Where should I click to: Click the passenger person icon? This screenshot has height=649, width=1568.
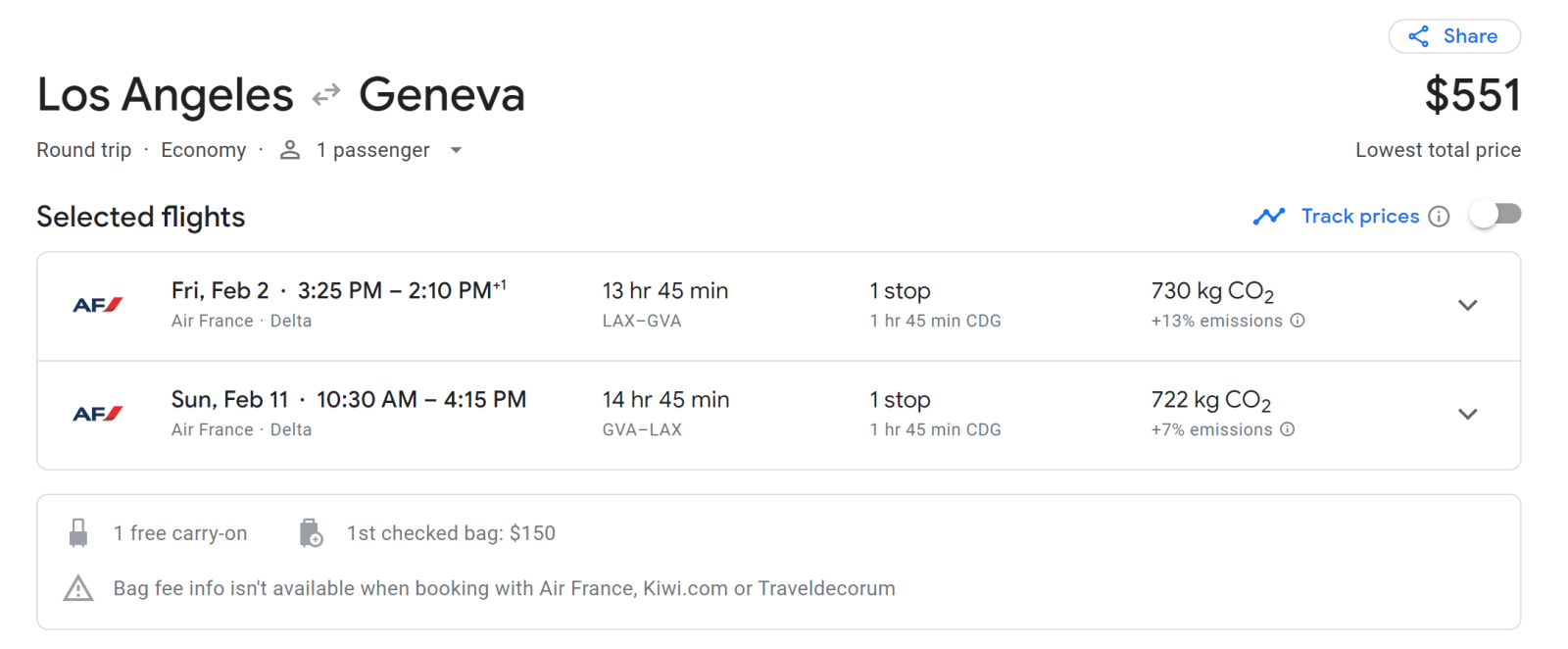click(x=290, y=150)
